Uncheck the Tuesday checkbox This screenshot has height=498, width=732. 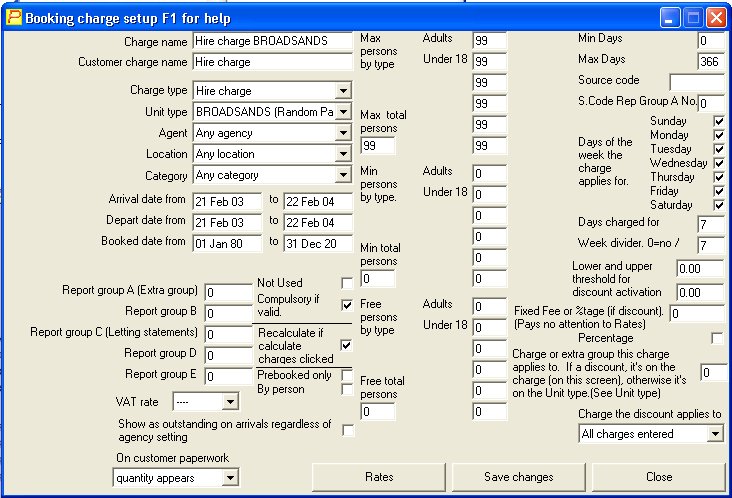click(718, 149)
